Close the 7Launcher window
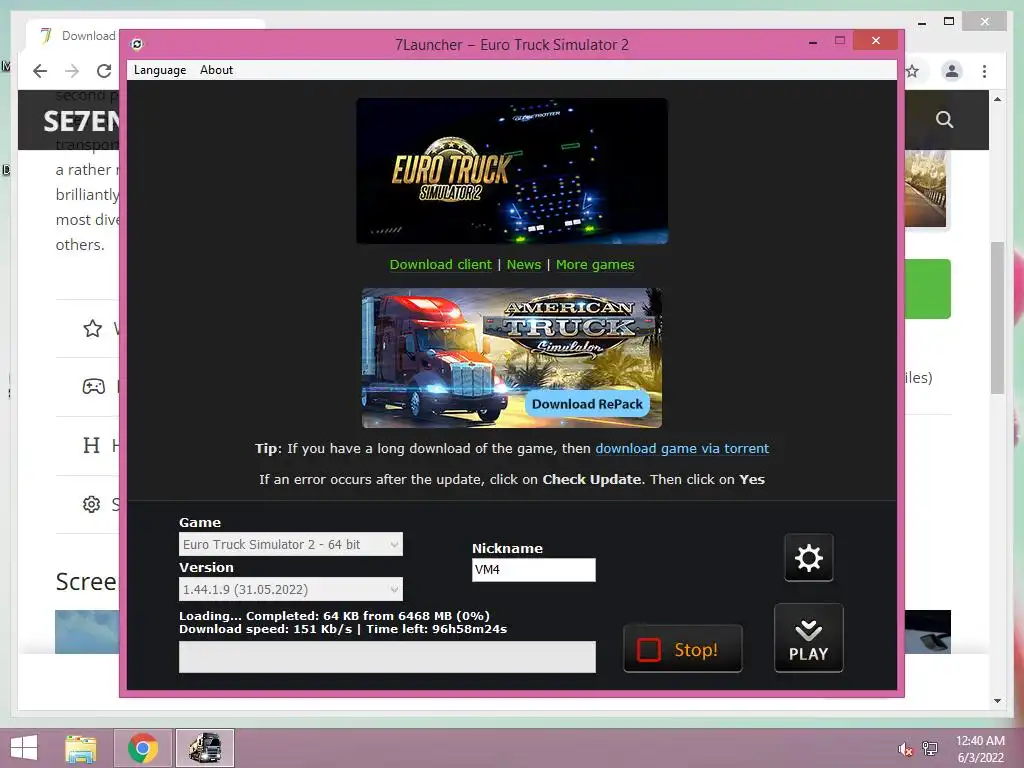The height and width of the screenshot is (768, 1024). (x=876, y=40)
